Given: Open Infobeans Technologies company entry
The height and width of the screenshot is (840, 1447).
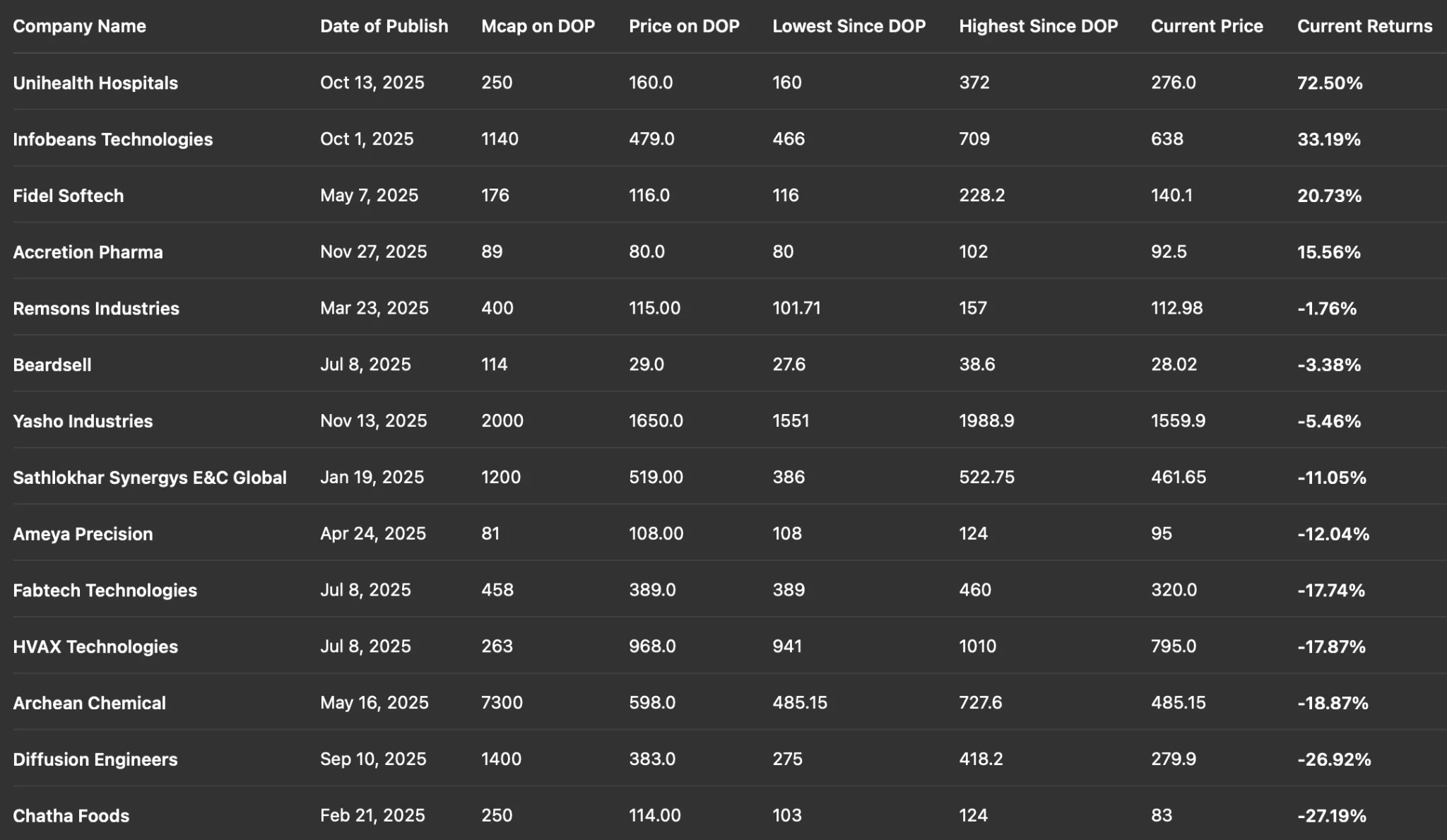Looking at the screenshot, I should [x=112, y=139].
